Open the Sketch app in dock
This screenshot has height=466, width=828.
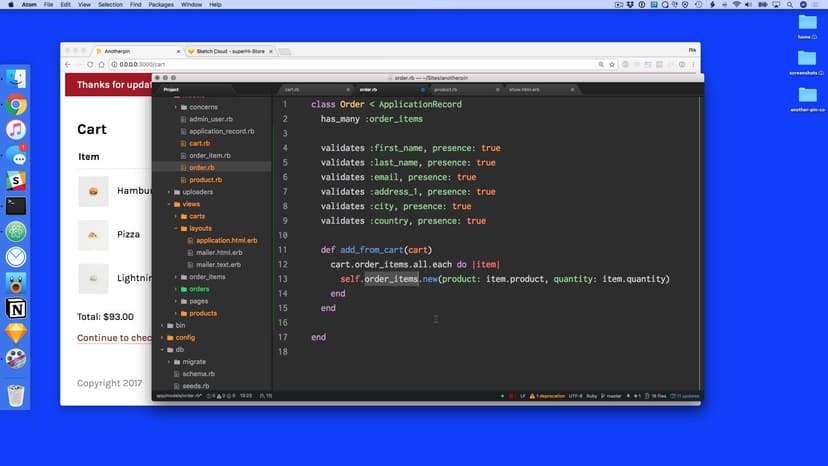[x=16, y=333]
